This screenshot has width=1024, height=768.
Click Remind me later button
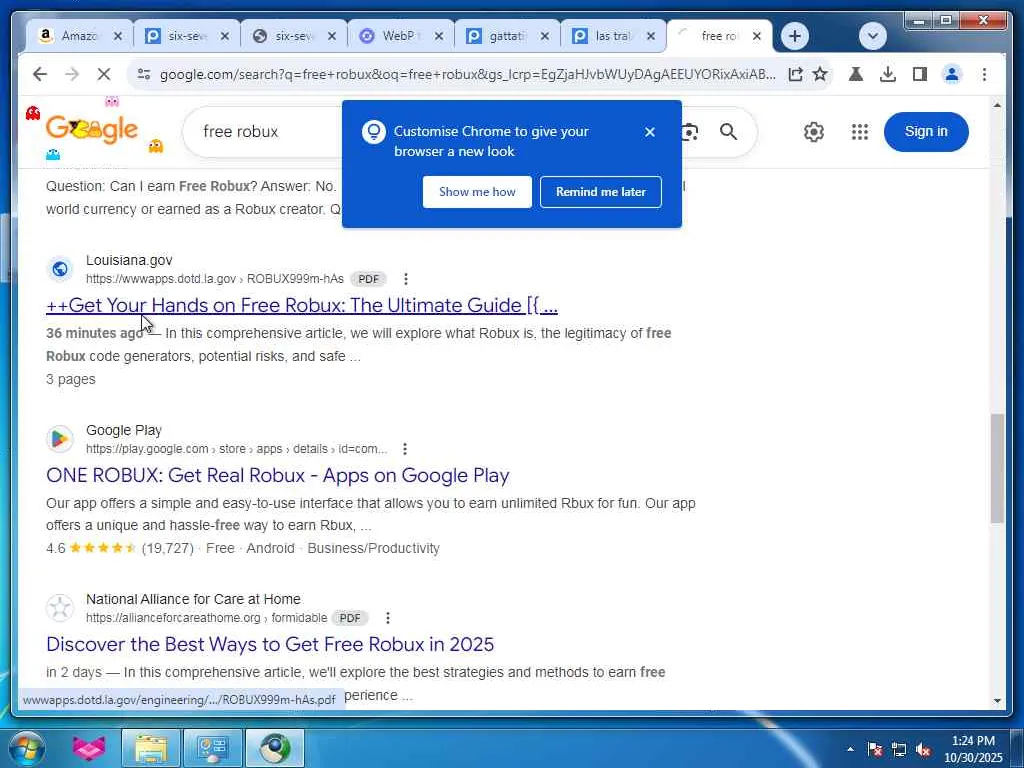click(600, 192)
